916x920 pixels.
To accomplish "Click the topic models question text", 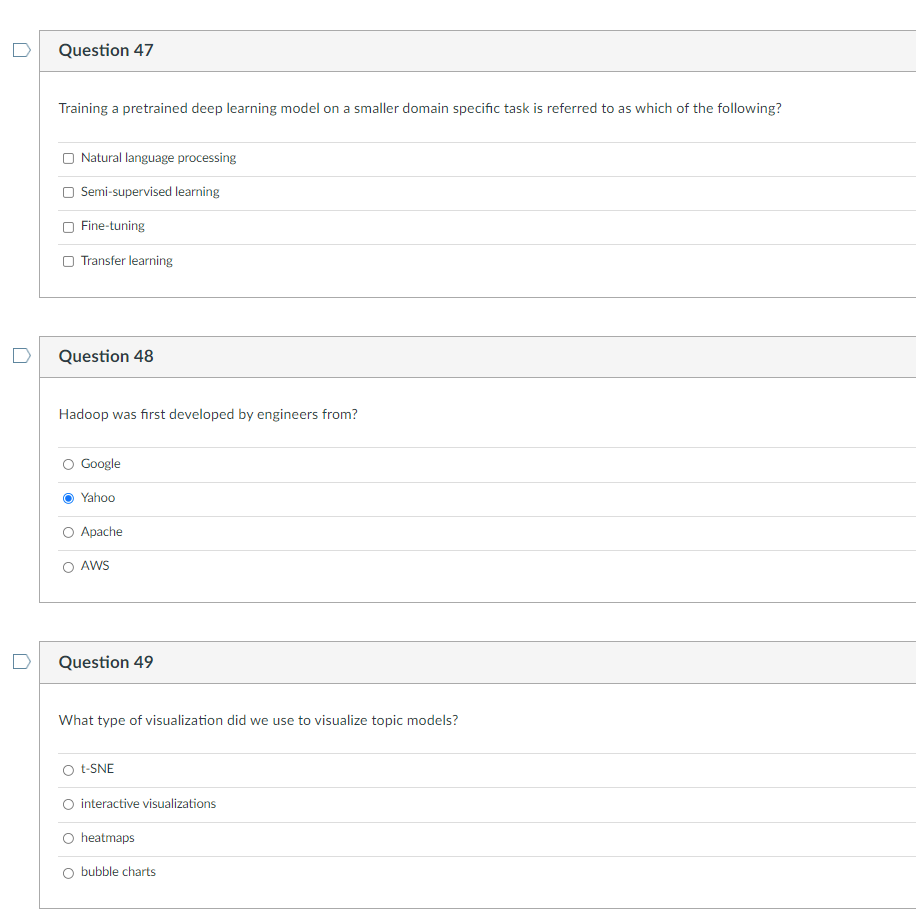I will click(258, 720).
